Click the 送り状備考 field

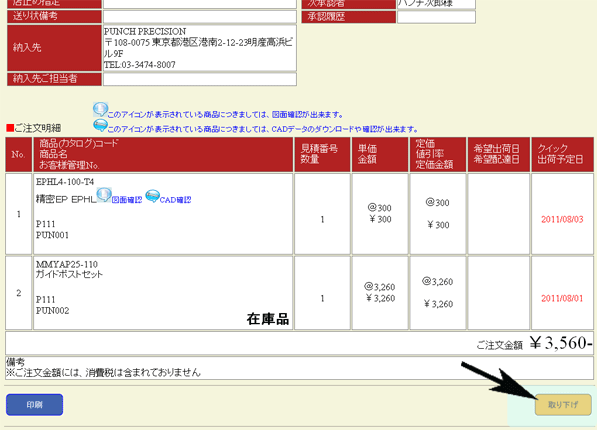click(200, 16)
